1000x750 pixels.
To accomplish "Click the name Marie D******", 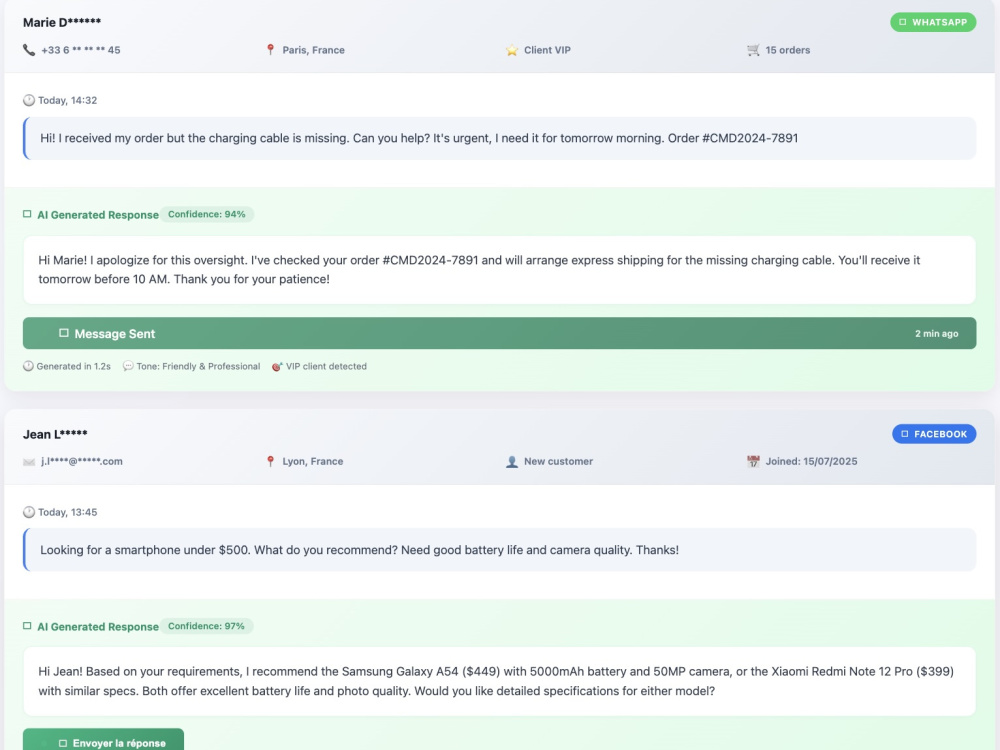I will coord(62,22).
